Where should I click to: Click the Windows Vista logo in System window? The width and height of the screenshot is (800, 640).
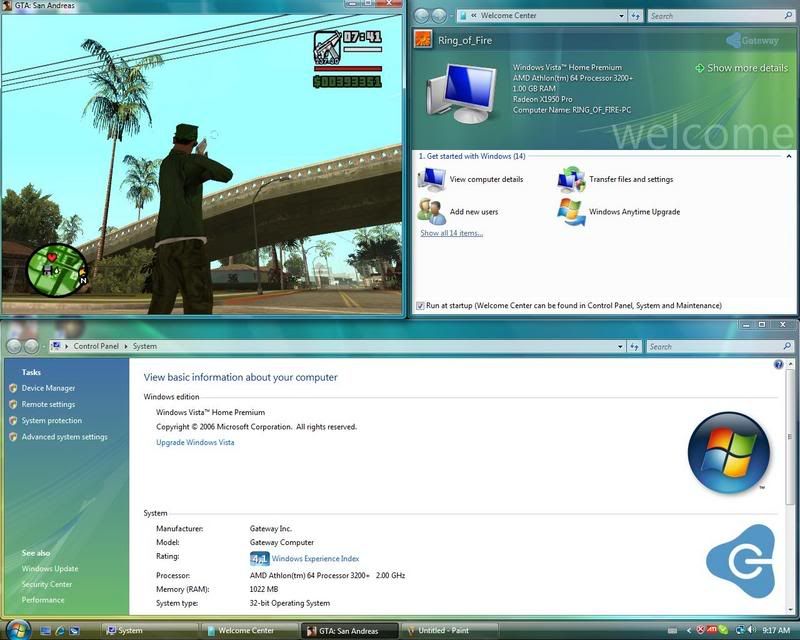[x=729, y=453]
